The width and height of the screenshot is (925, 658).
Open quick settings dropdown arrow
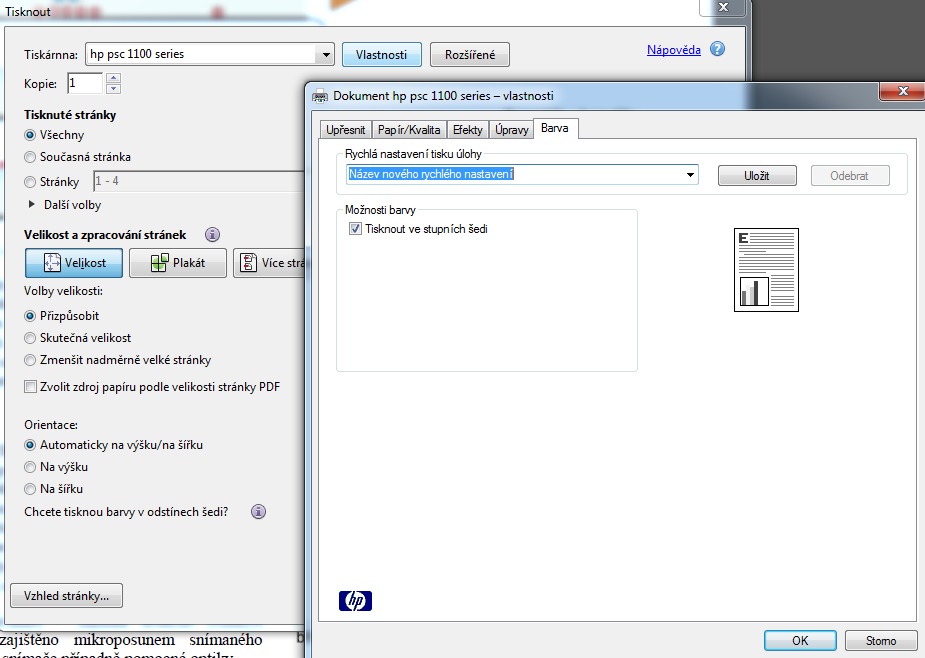(x=690, y=175)
